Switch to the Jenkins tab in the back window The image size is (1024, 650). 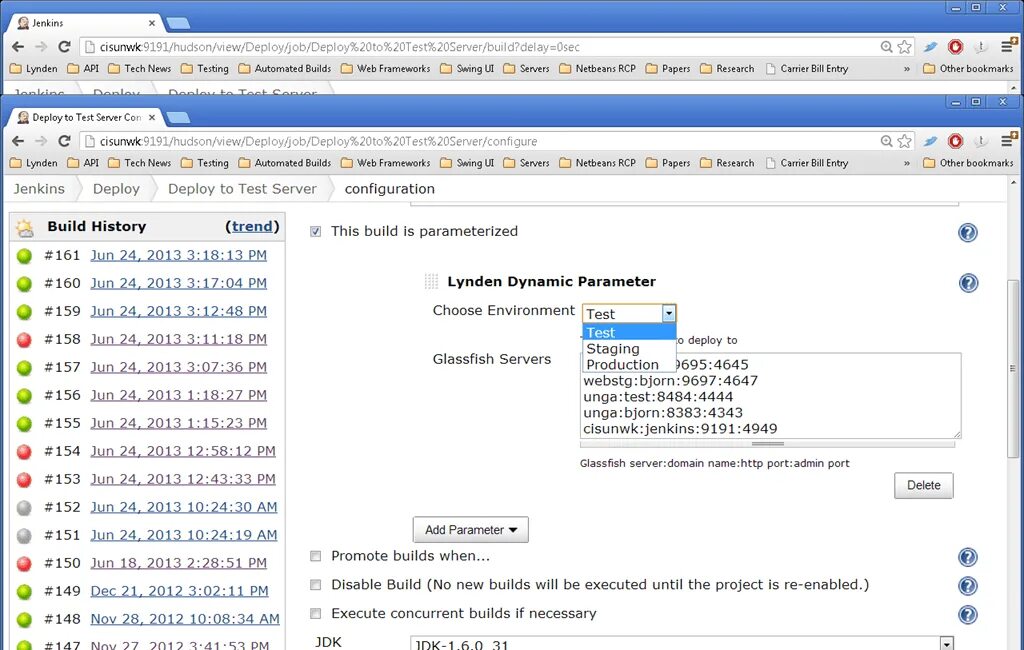click(85, 23)
